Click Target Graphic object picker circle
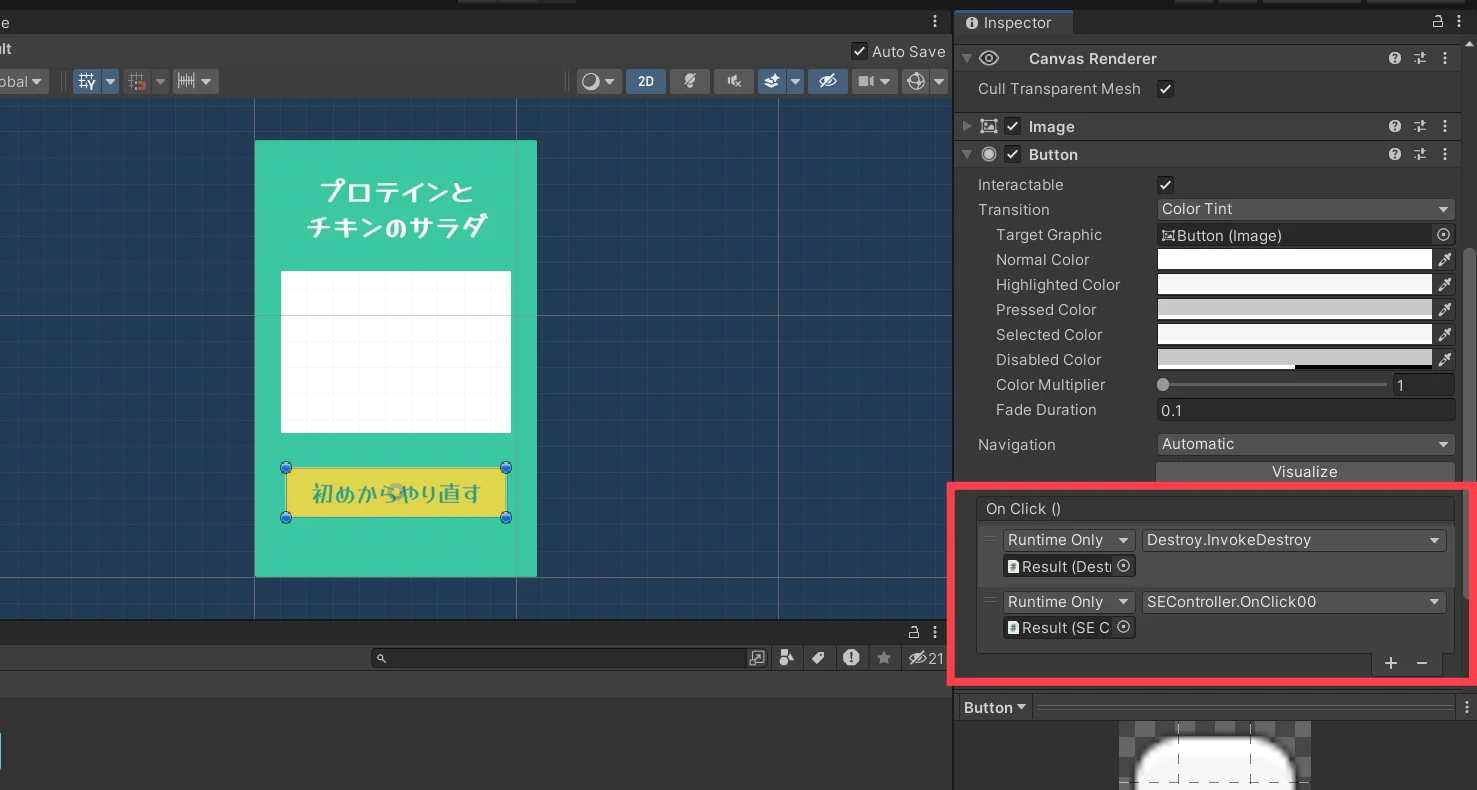Screen dimensions: 1477x790 [x=1443, y=235]
